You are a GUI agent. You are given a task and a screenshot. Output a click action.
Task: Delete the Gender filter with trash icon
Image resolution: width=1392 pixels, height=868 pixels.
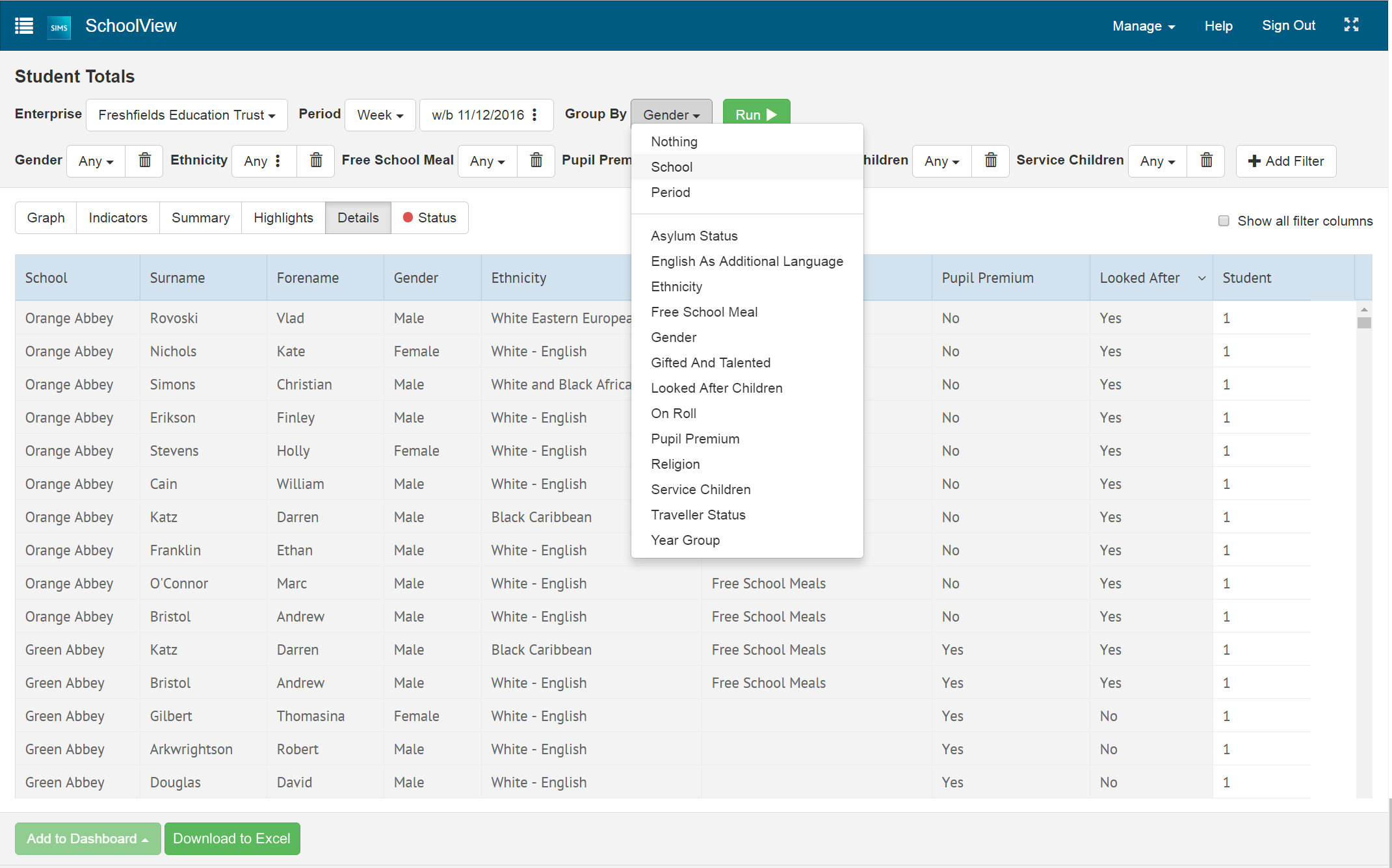[x=144, y=161]
